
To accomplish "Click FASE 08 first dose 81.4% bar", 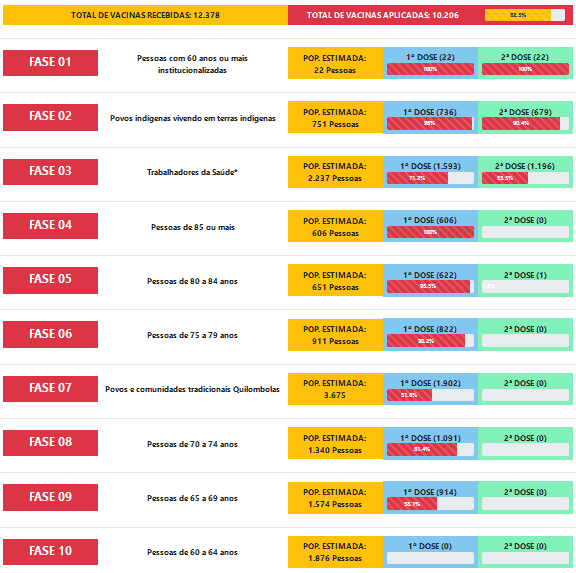I will coord(430,449).
